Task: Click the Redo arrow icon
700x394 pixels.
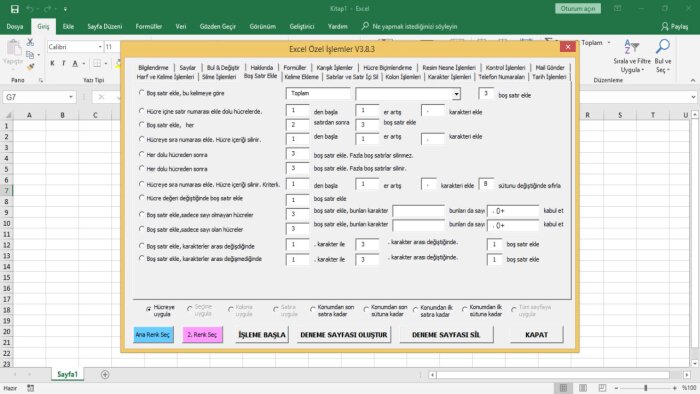Action: [47, 9]
